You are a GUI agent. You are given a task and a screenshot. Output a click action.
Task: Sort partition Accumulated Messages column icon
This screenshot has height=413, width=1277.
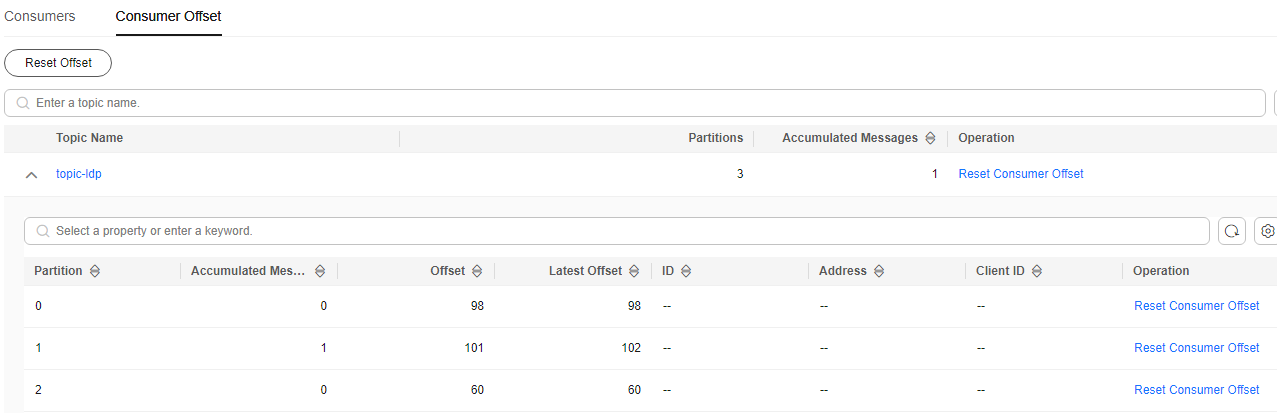[320, 271]
